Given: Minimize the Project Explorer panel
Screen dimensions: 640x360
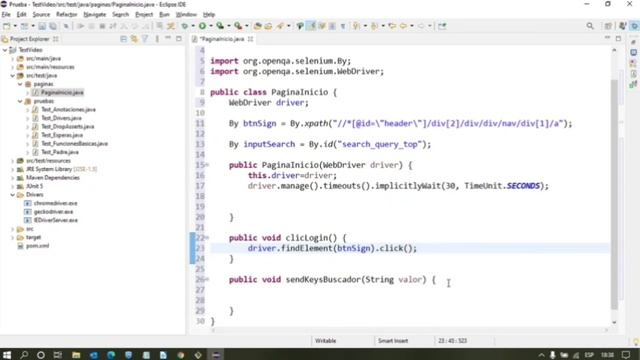Looking at the screenshot, I should click(x=168, y=38).
